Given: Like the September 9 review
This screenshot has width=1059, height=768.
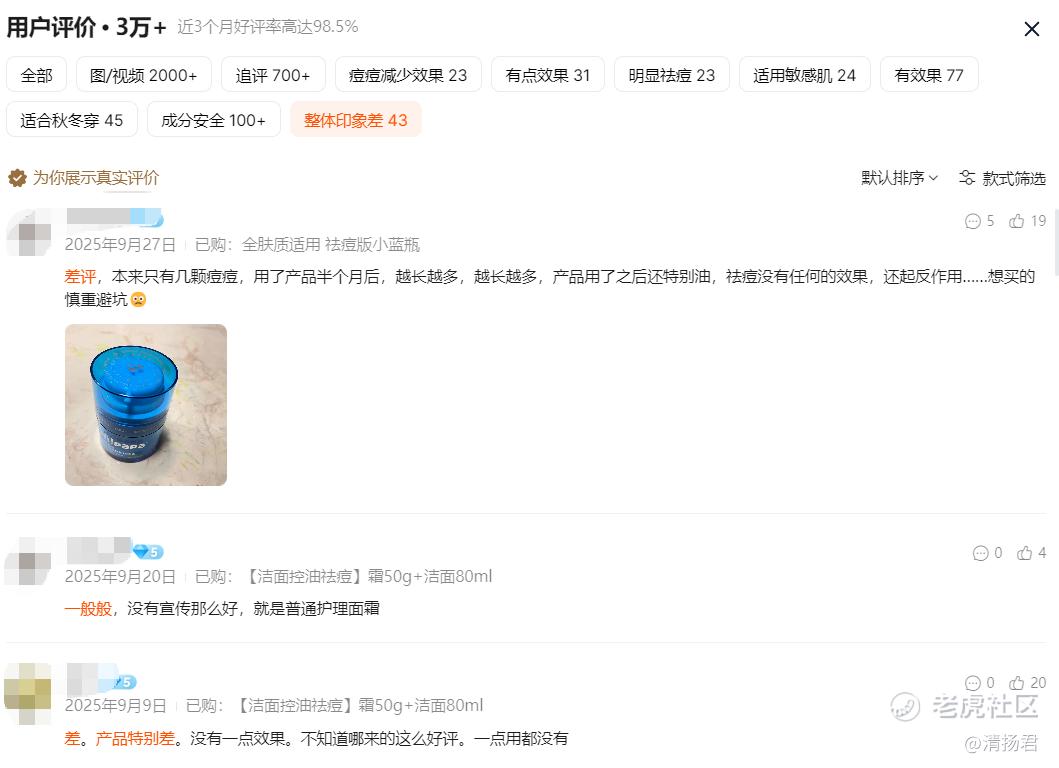Looking at the screenshot, I should (x=1016, y=683).
